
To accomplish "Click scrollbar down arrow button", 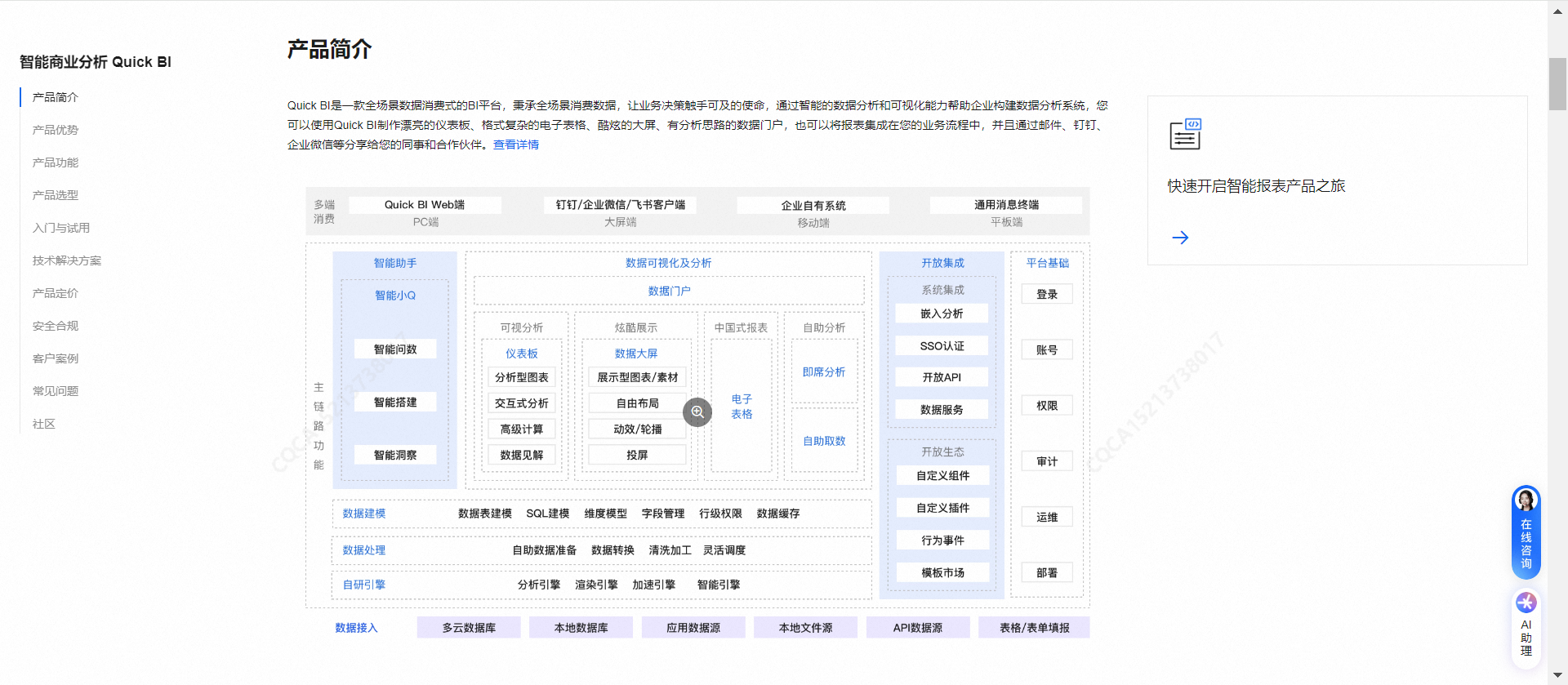I will [x=1557, y=675].
